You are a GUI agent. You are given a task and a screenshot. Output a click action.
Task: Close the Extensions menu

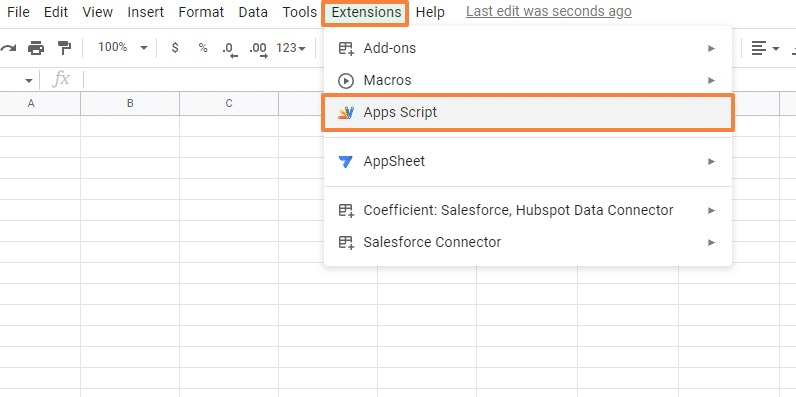click(x=366, y=12)
